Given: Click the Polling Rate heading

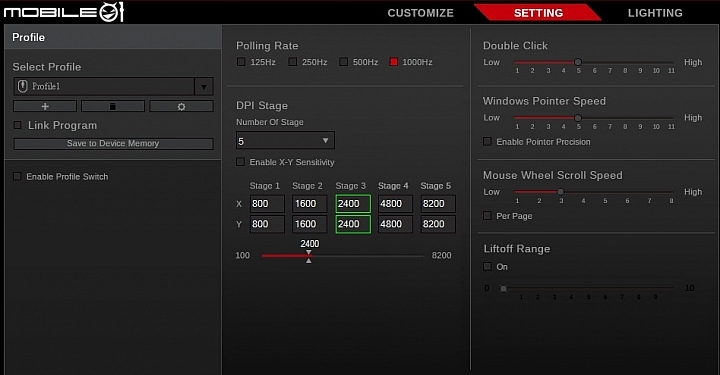Looking at the screenshot, I should point(267,46).
